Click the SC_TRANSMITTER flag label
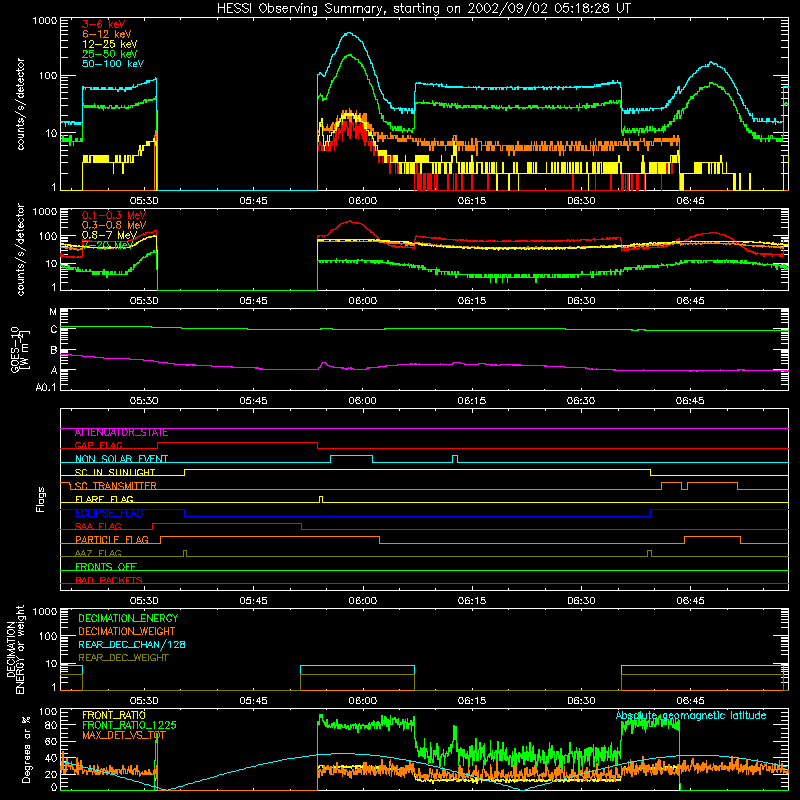Screen dimensions: 800x800 (x=115, y=486)
